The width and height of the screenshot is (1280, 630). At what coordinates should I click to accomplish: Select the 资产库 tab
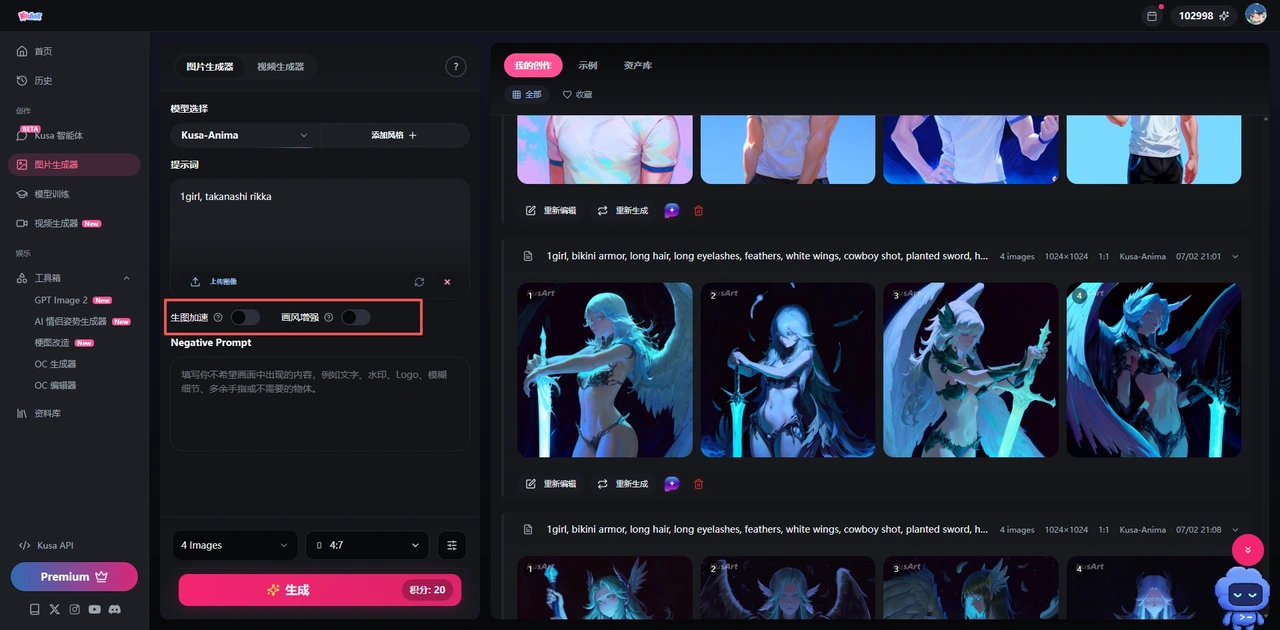(x=638, y=65)
